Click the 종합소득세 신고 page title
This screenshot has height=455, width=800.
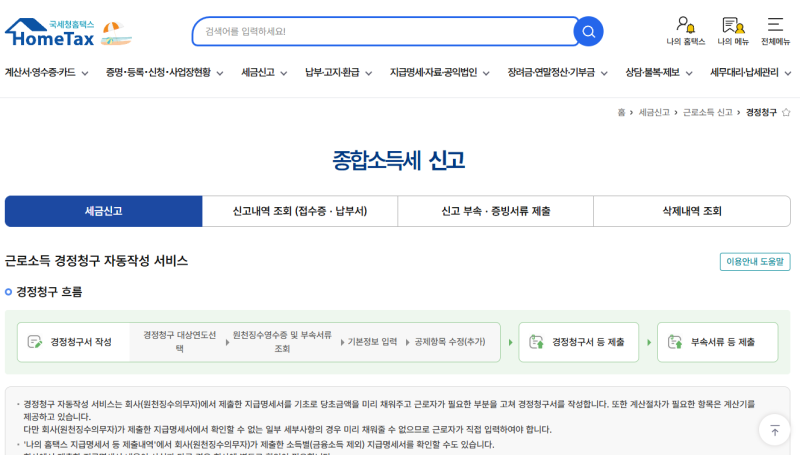click(398, 160)
